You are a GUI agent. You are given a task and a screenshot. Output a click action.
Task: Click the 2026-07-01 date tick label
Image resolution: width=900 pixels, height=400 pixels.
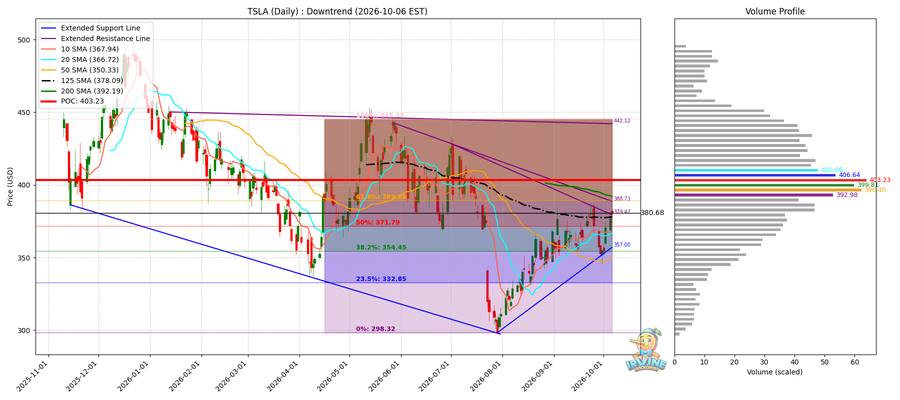tap(436, 376)
